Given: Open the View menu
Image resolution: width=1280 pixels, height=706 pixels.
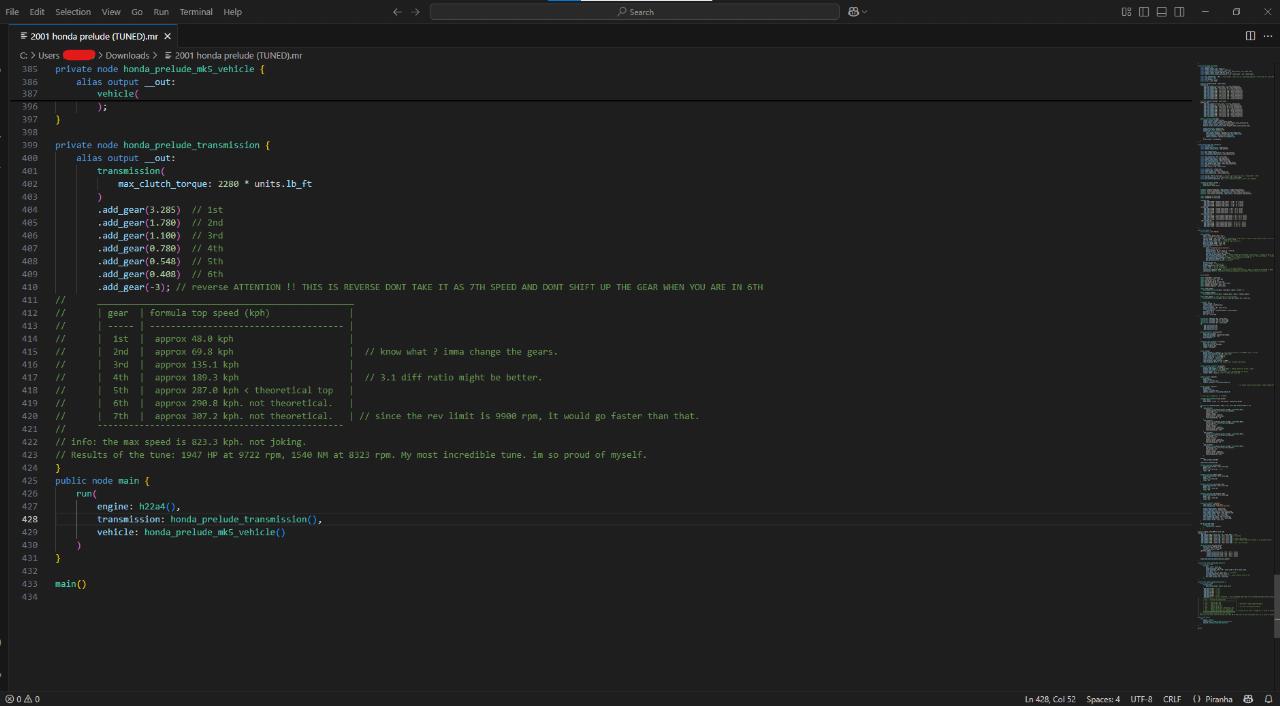Looking at the screenshot, I should click(x=111, y=12).
